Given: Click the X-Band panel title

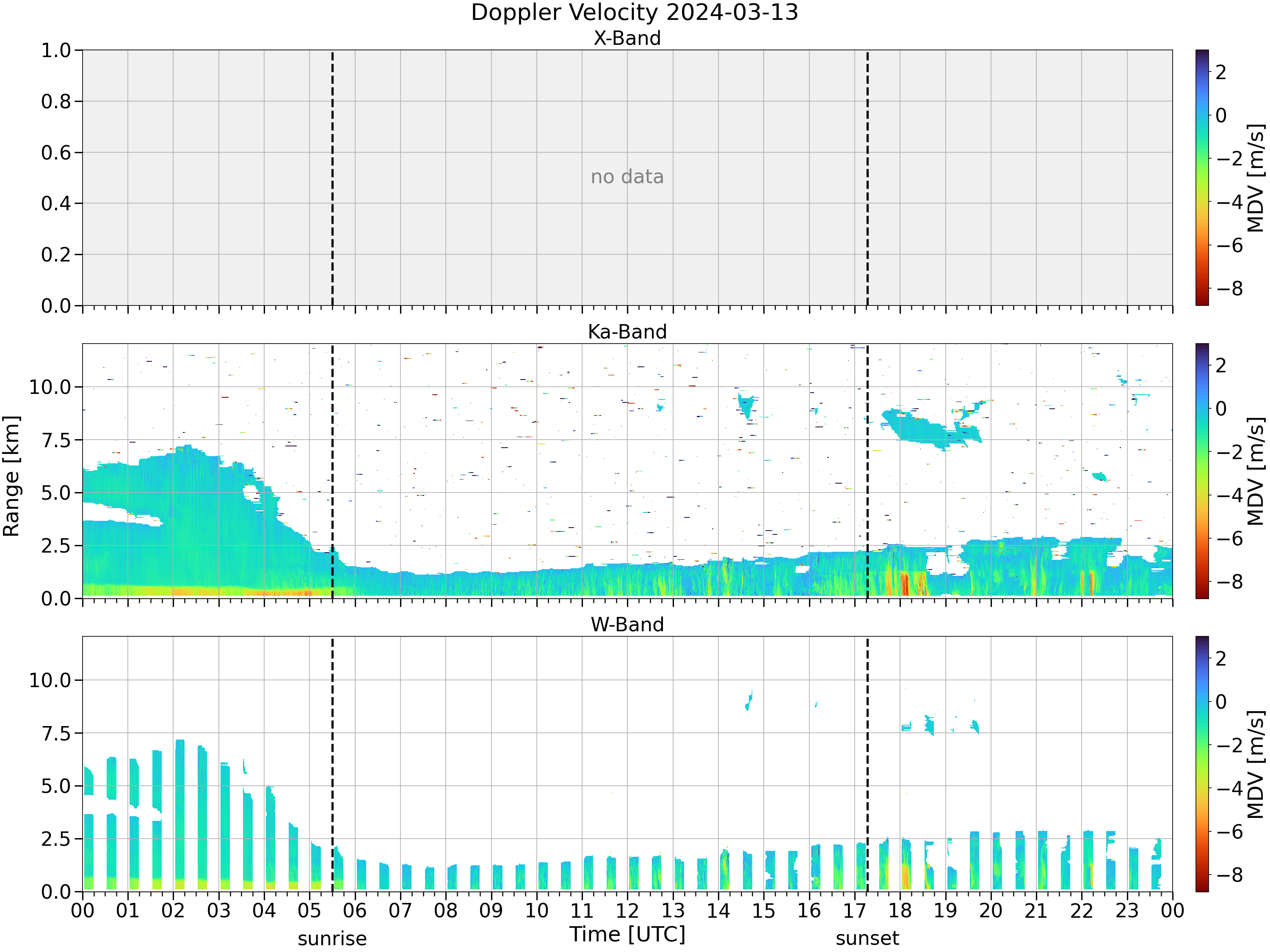Looking at the screenshot, I should (627, 38).
